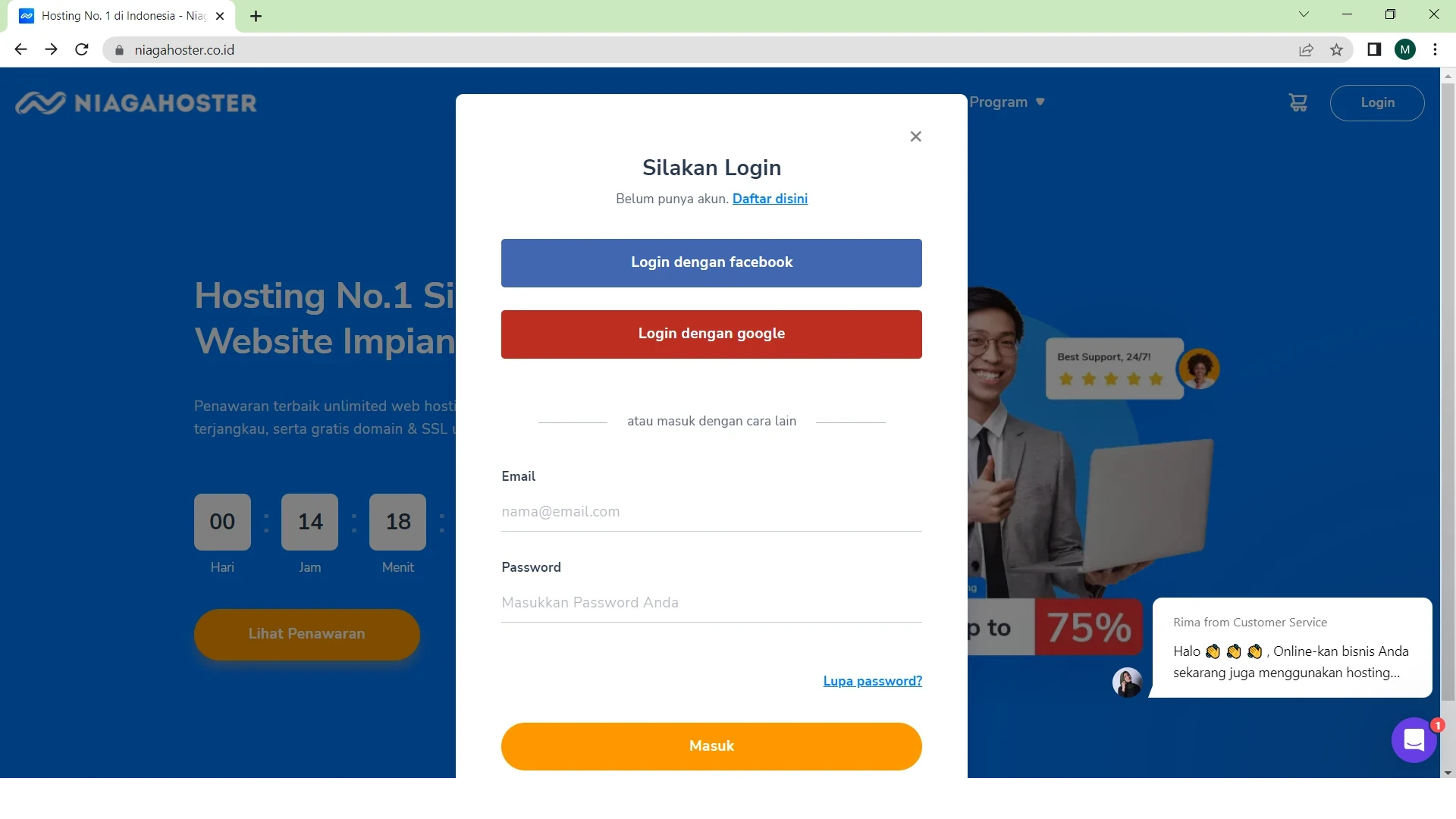This screenshot has height=819, width=1456.
Task: Focus the Email input field
Action: pos(711,512)
